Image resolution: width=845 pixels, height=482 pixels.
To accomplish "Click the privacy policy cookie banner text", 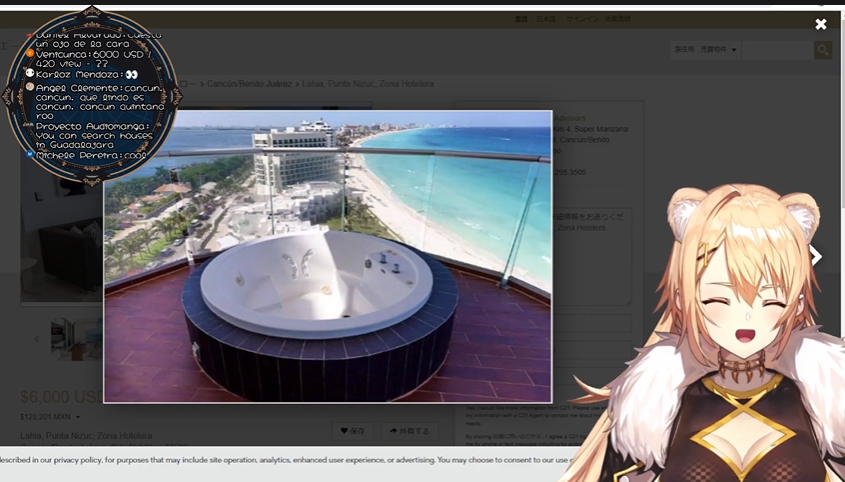I will point(286,460).
